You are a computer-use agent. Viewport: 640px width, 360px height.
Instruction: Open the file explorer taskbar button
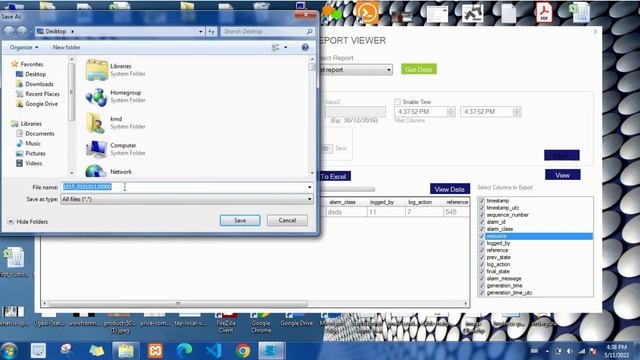click(x=126, y=351)
